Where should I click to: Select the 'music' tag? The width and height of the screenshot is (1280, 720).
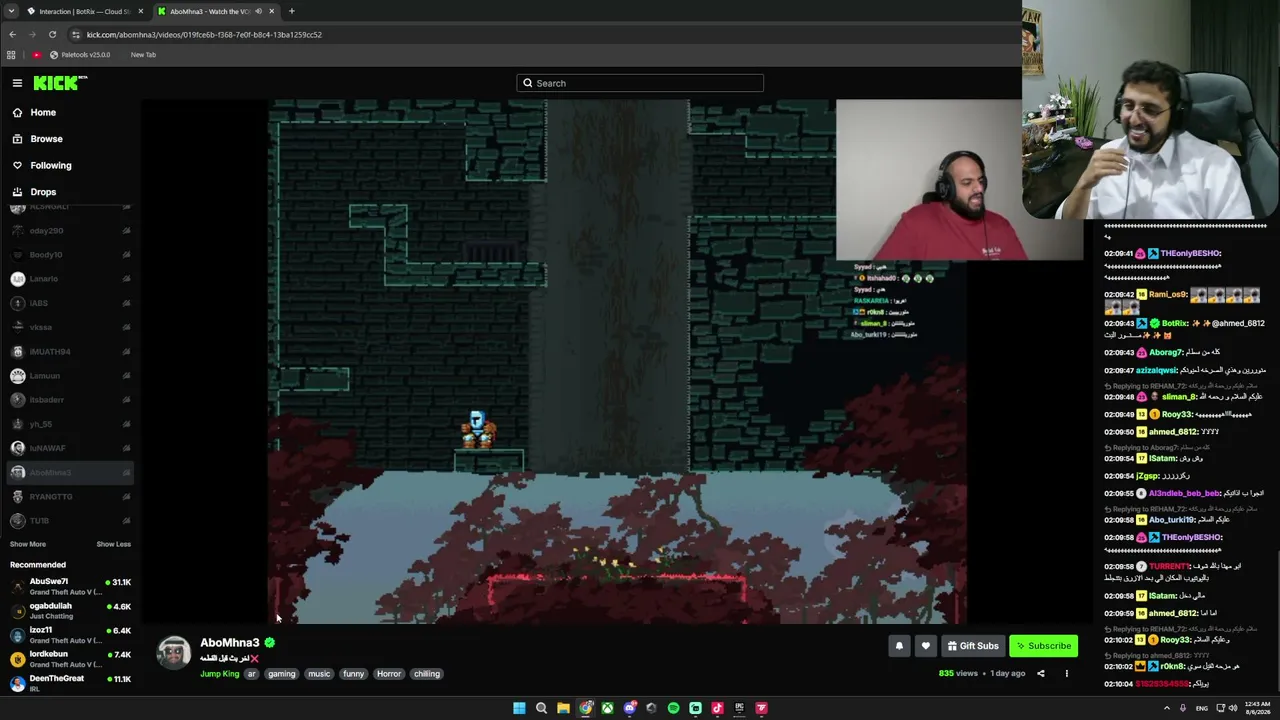tap(319, 674)
